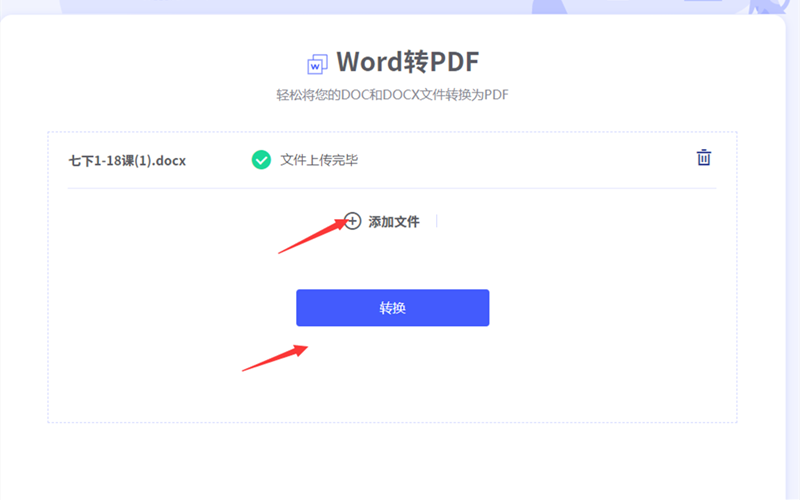800x500 pixels.
Task: Click the Word转PDF page heading
Action: 407,62
